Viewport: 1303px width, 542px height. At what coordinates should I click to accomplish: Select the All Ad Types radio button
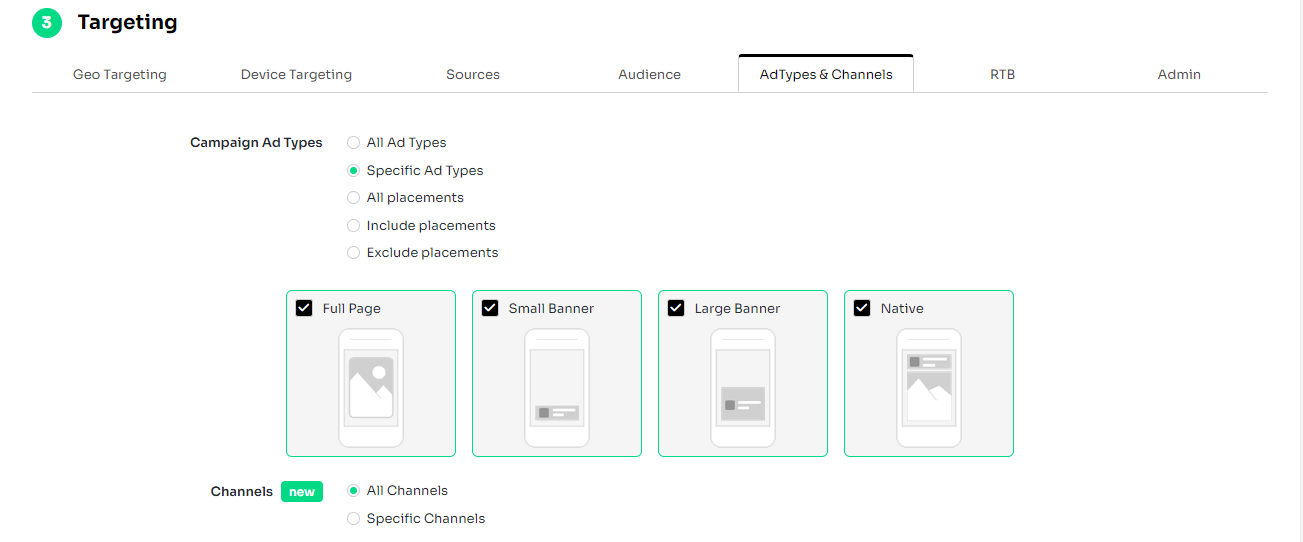pyautogui.click(x=353, y=143)
